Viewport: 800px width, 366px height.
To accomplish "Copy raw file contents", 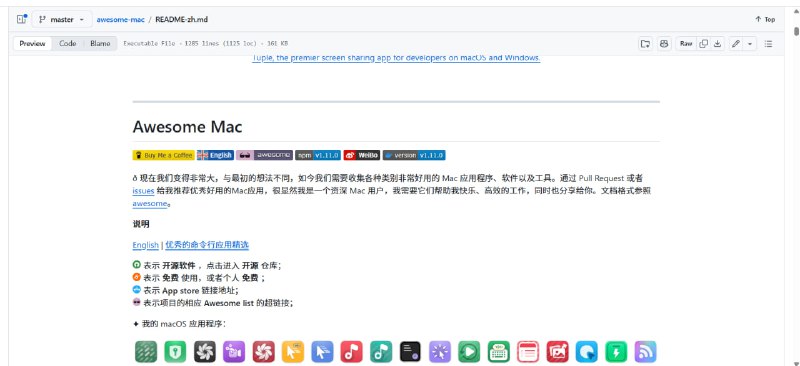I will pyautogui.click(x=704, y=44).
